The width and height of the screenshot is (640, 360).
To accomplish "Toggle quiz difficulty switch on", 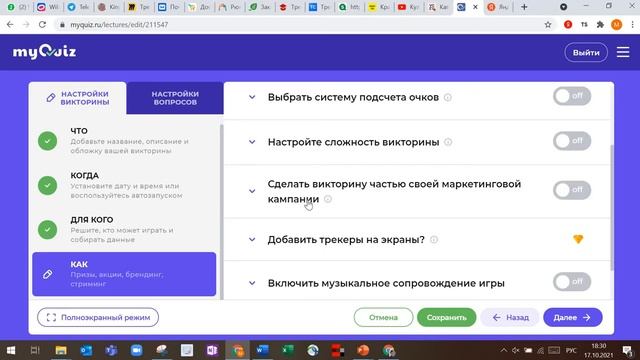I will tap(572, 141).
